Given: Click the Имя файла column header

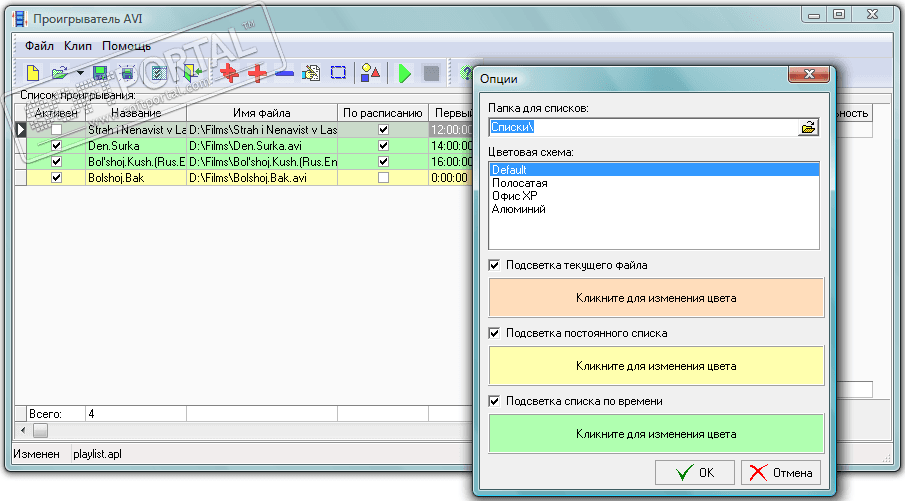Looking at the screenshot, I should click(x=262, y=113).
